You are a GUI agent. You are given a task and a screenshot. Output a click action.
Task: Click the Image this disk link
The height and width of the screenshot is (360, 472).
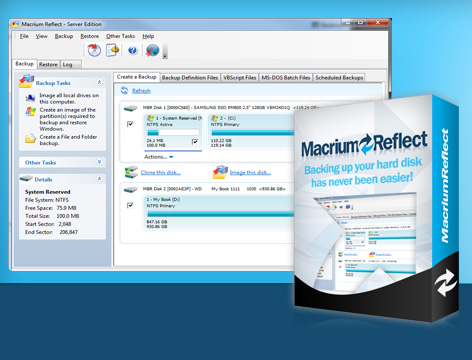250,172
